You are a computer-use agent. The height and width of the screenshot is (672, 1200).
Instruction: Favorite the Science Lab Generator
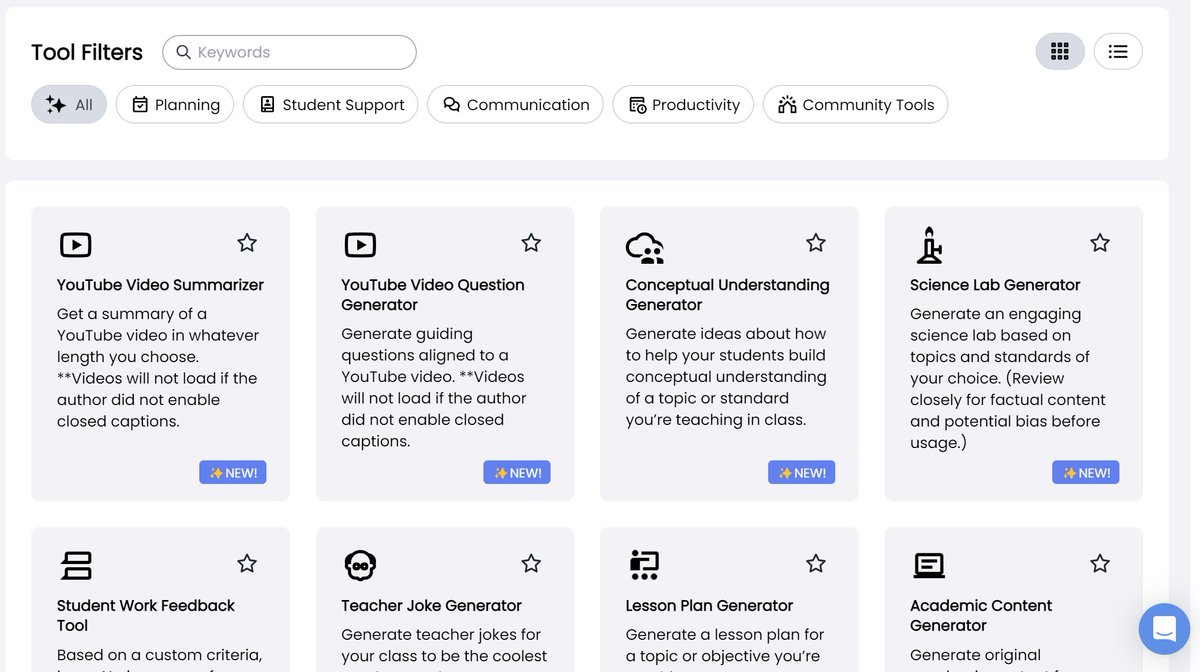[1100, 242]
